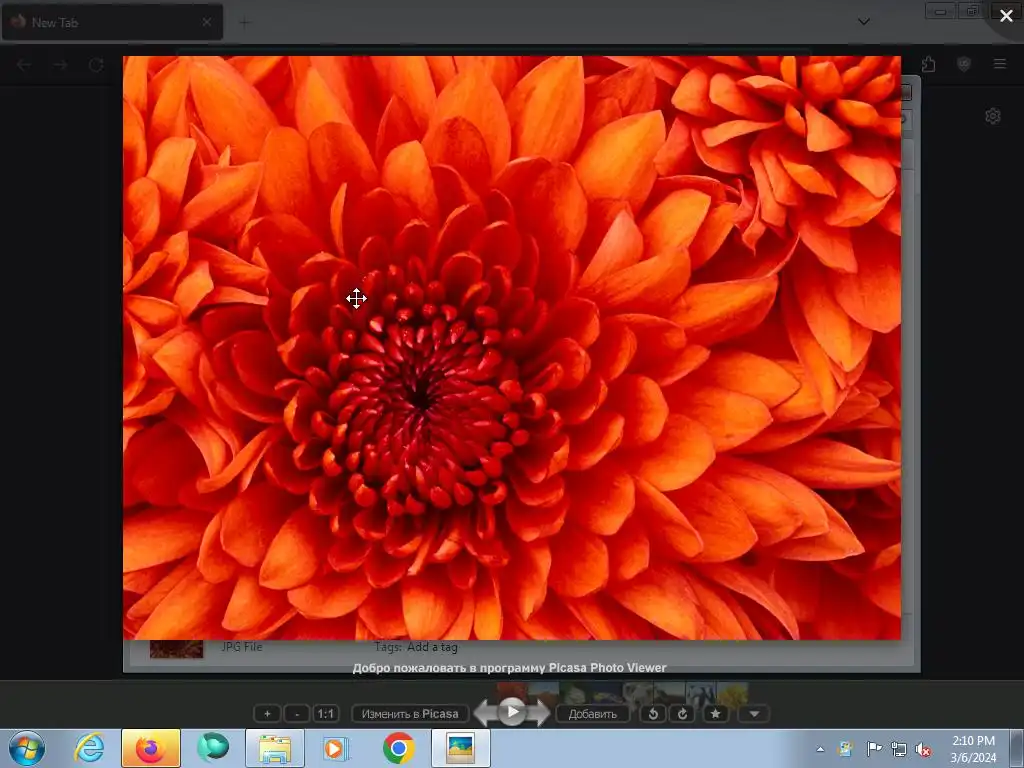Open dimmed new tab settings gear
Viewport: 1024px width, 768px height.
click(x=993, y=116)
